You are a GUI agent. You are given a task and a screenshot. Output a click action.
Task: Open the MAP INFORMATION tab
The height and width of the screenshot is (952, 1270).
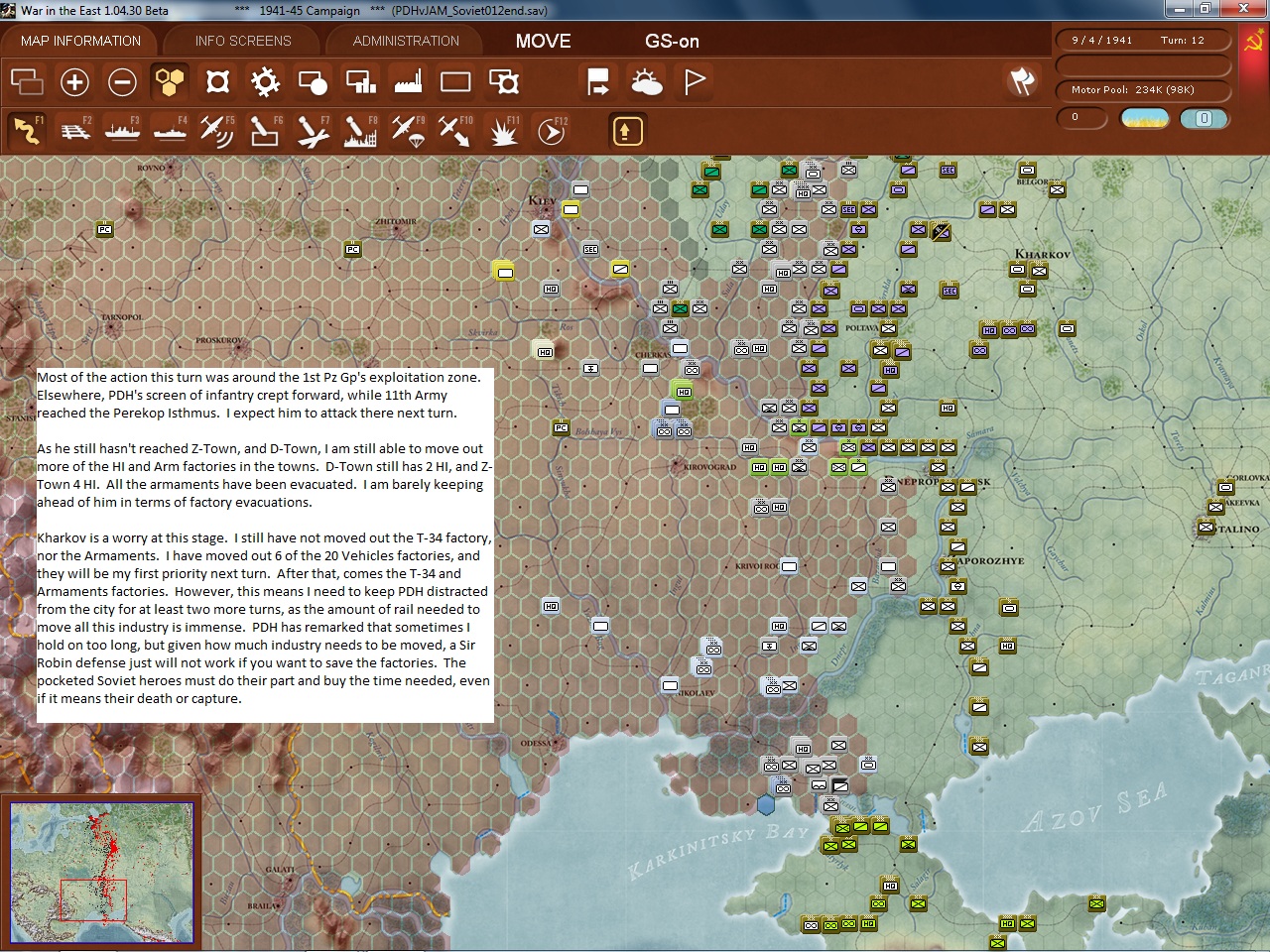[80, 41]
